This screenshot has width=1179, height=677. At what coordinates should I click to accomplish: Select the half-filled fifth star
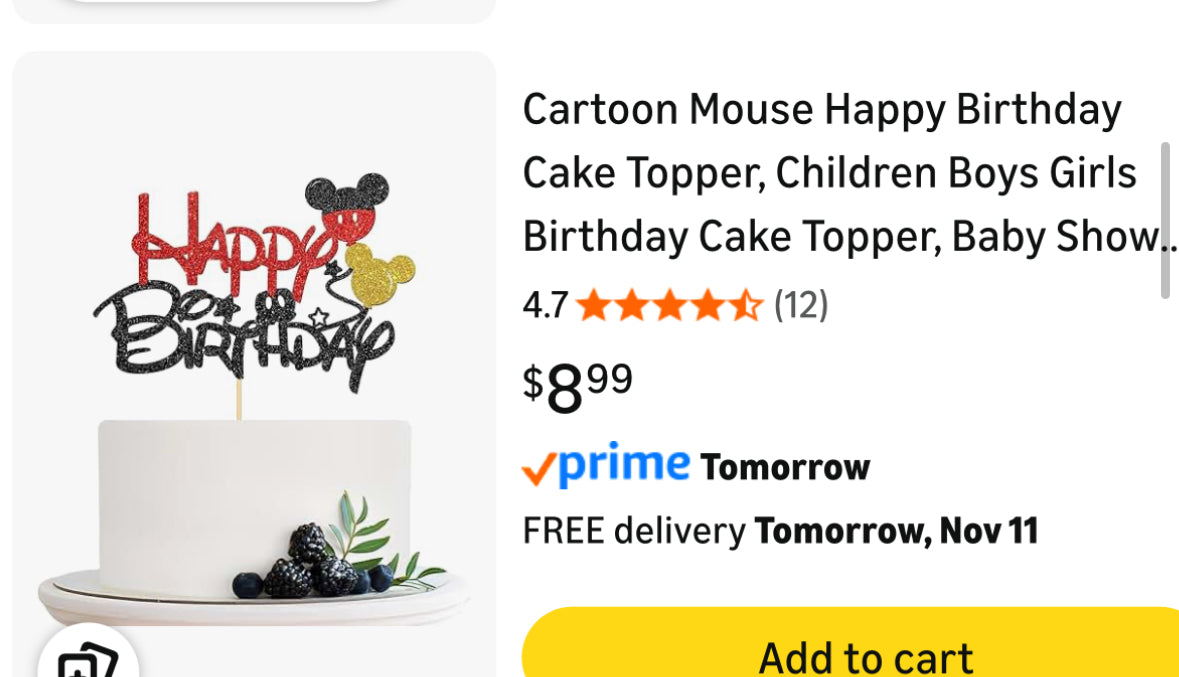pyautogui.click(x=746, y=306)
